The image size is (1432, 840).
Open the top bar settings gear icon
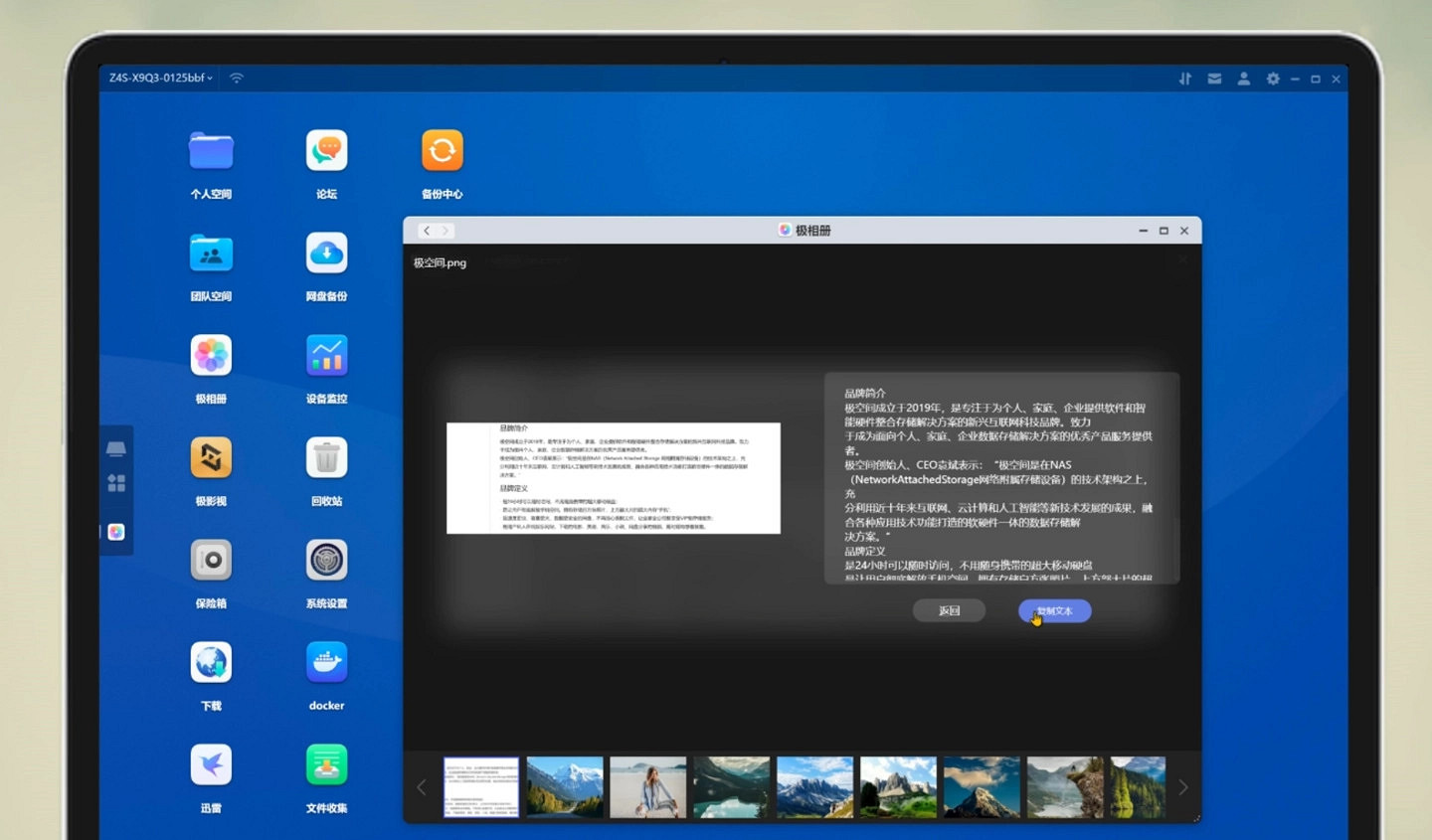coord(1273,79)
